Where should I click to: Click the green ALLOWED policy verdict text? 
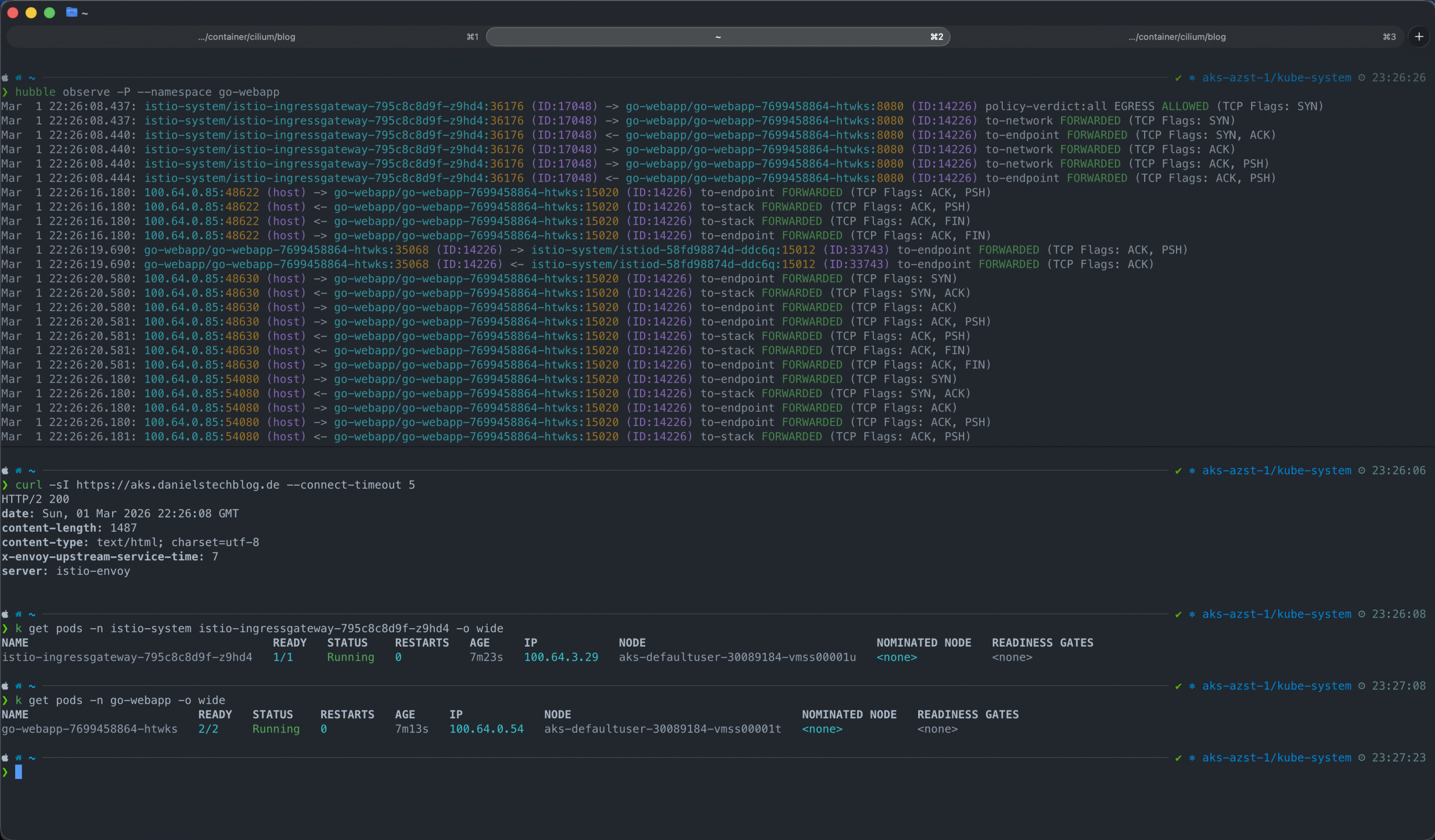coord(1184,106)
